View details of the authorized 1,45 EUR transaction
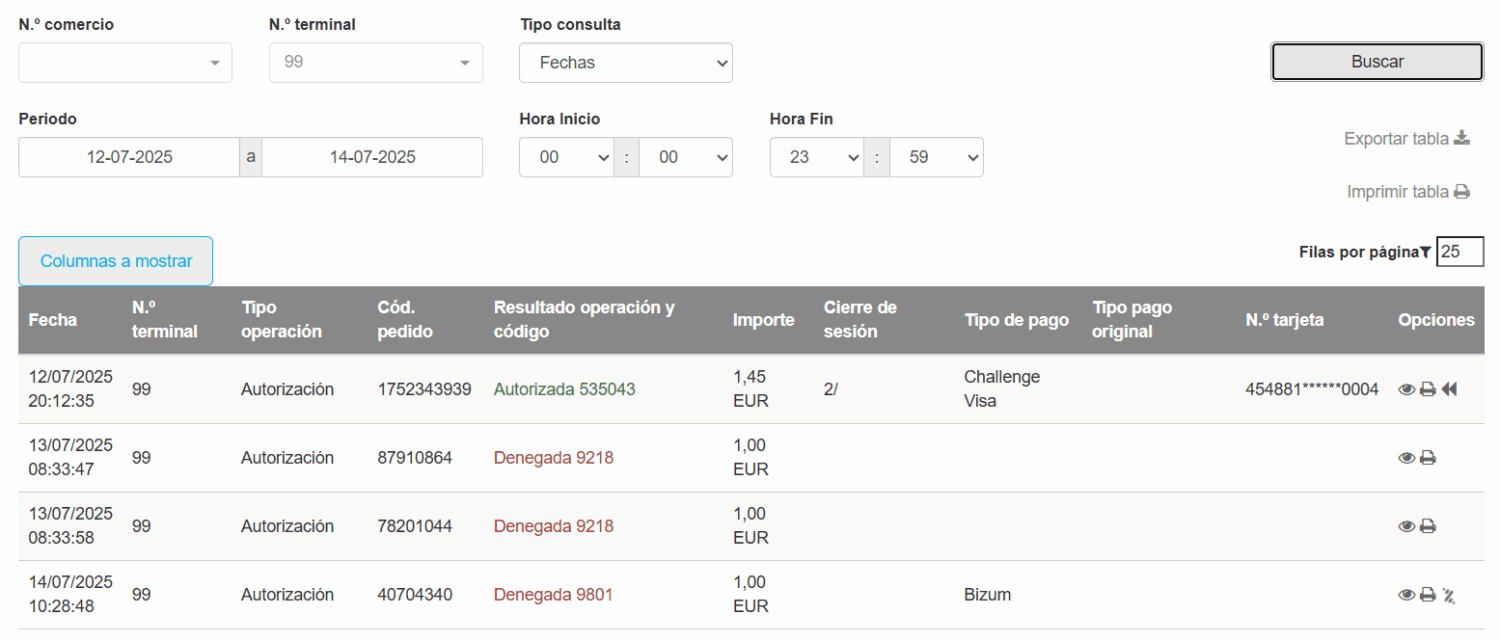 [1406, 390]
